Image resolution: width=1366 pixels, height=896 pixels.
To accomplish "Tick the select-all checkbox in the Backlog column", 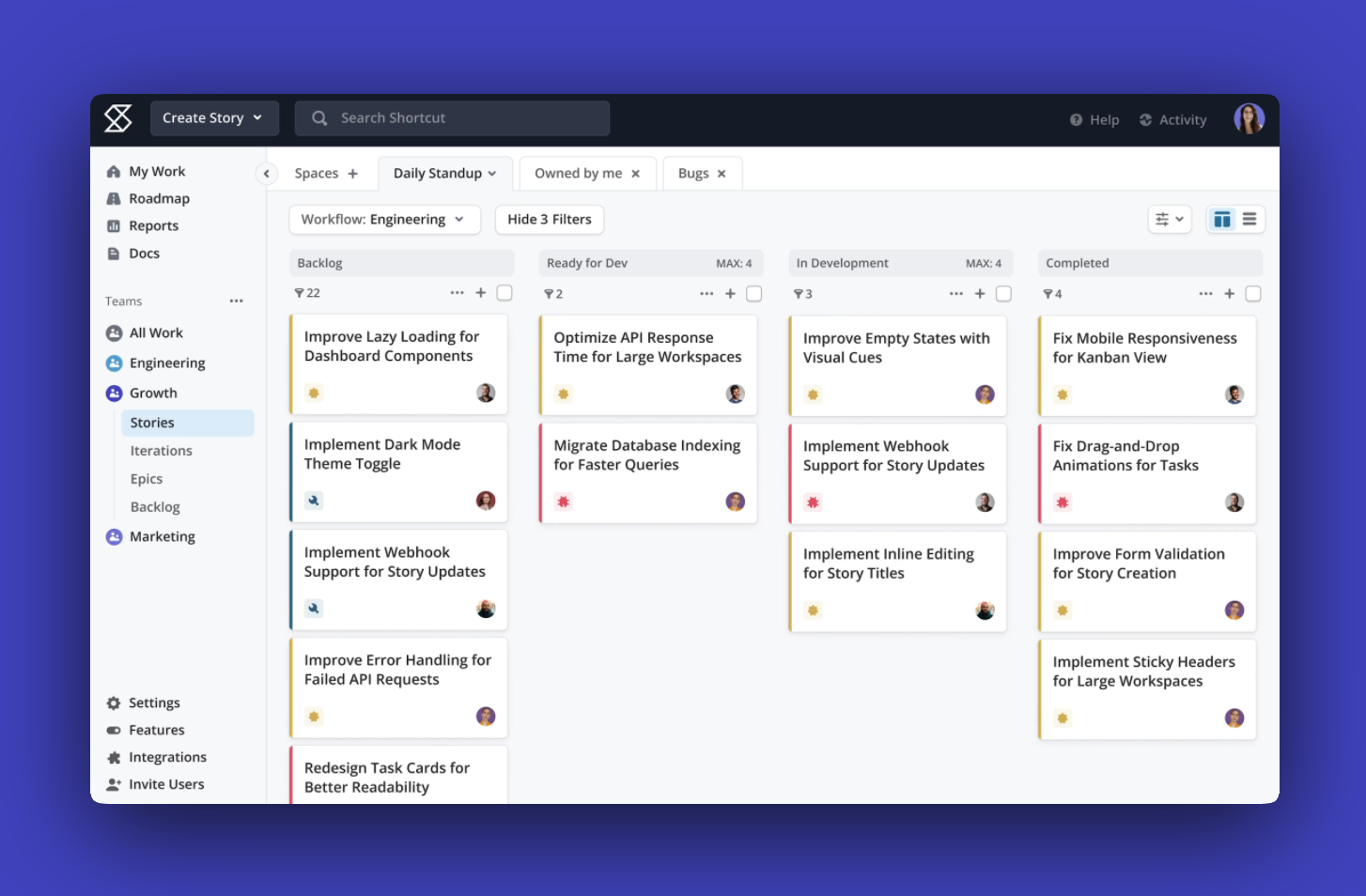I will [504, 293].
